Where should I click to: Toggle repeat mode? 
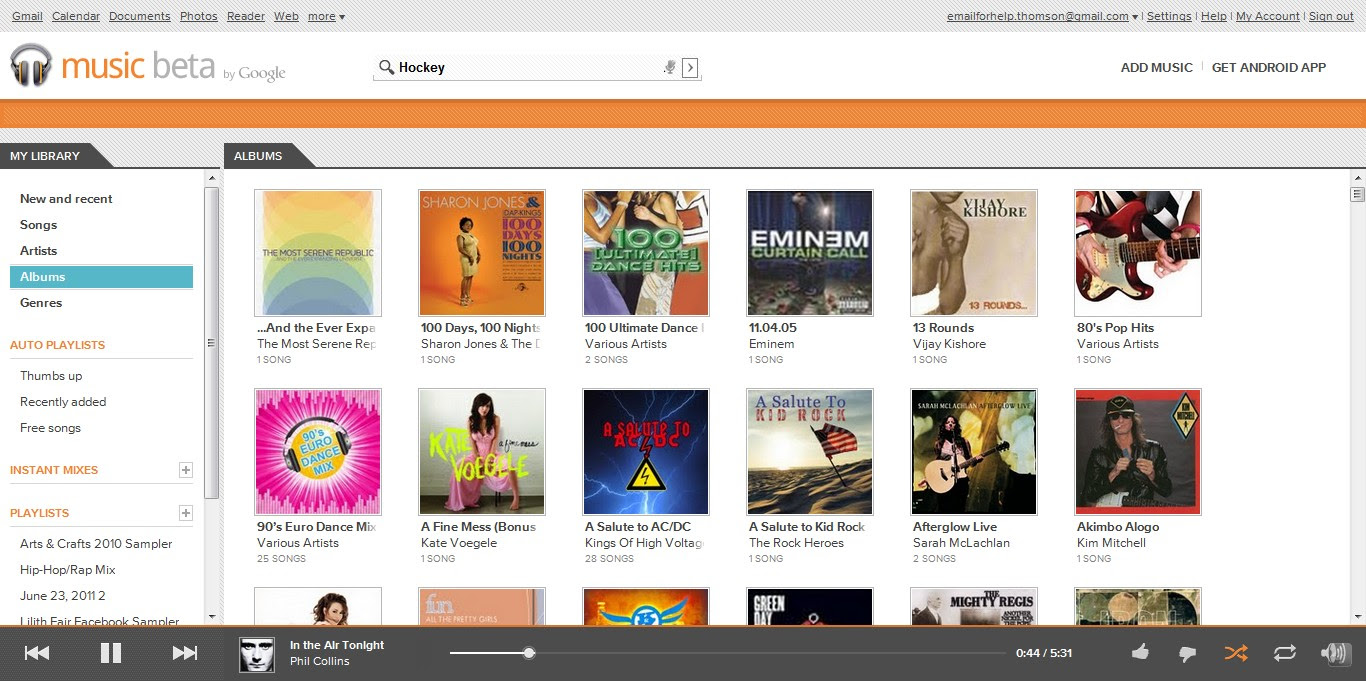[1285, 653]
